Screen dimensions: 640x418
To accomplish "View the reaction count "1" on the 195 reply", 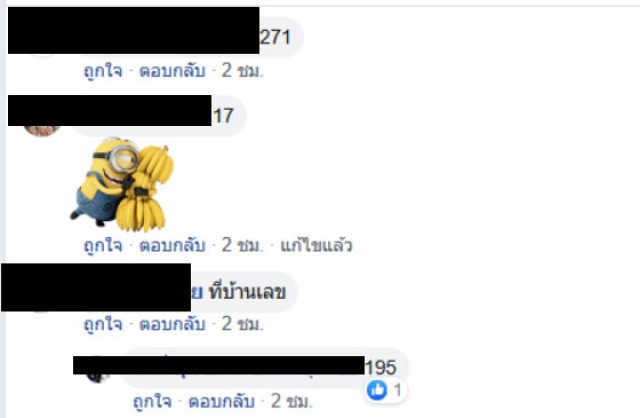I will coord(398,390).
